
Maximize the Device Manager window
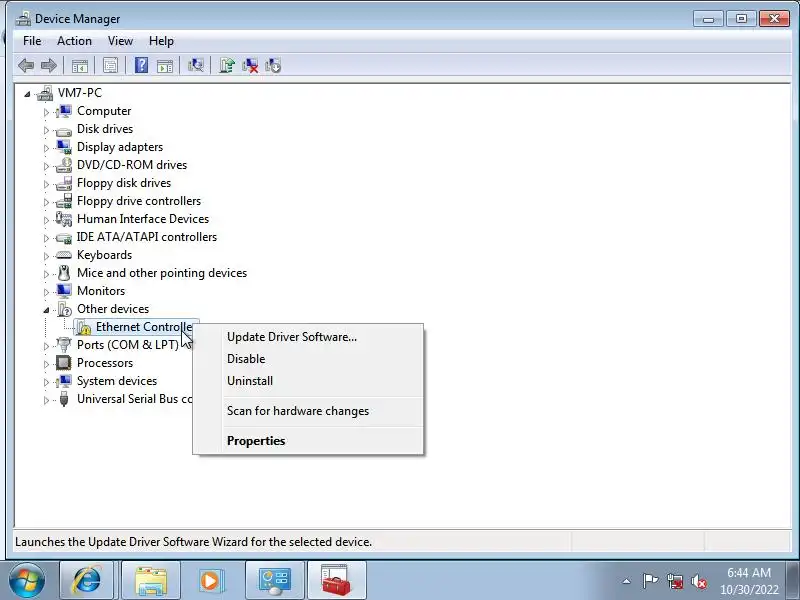[x=741, y=19]
